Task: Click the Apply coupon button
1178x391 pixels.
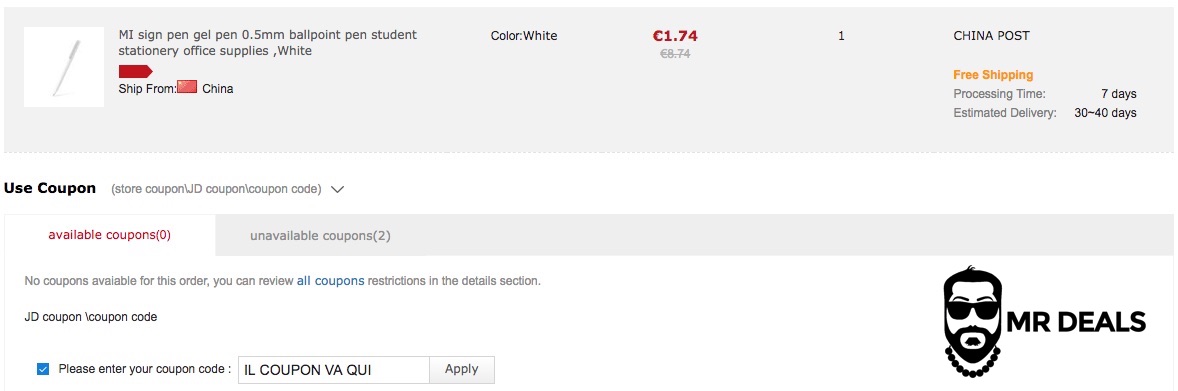Action: coord(461,369)
